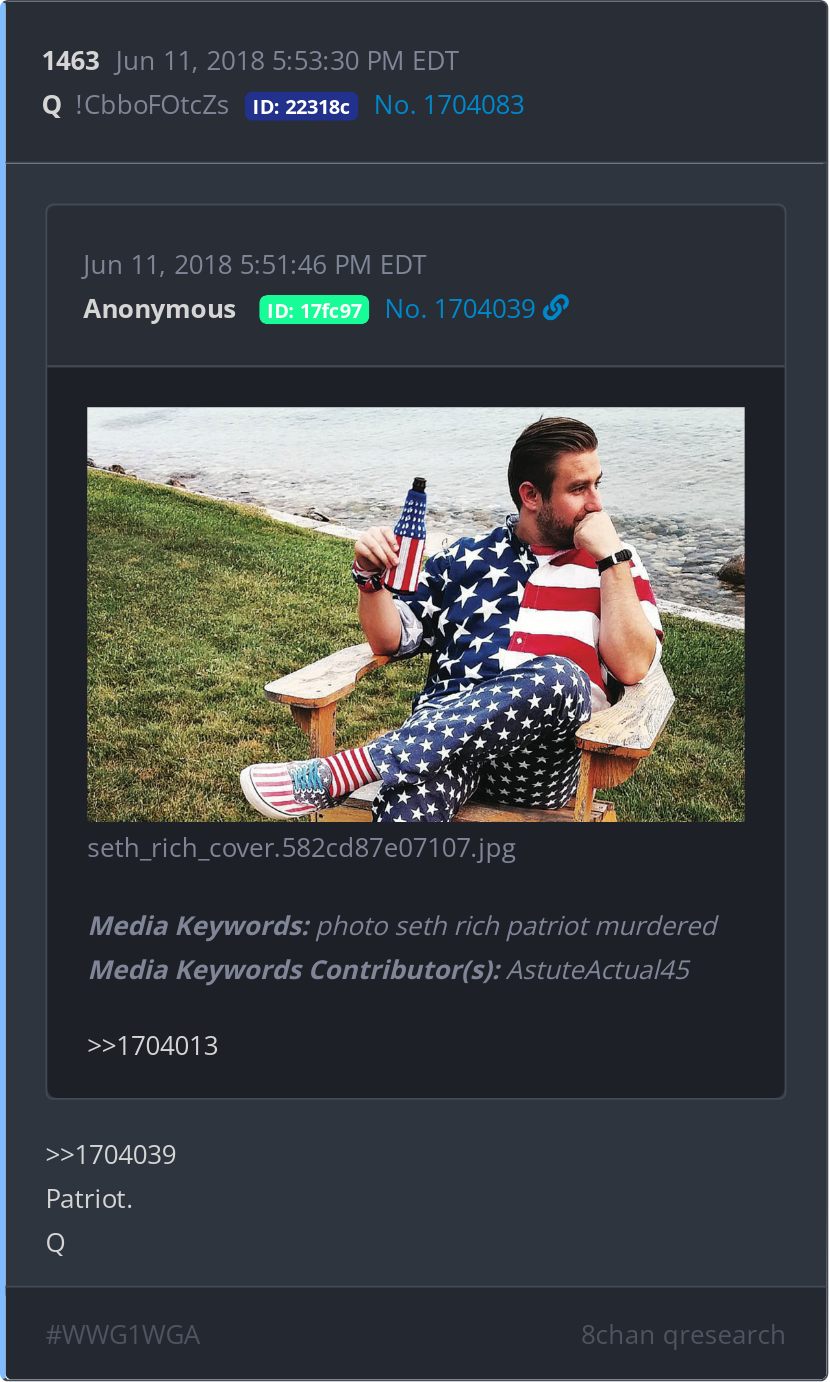The height and width of the screenshot is (1382, 830).
Task: Click the Anonymous poster name
Action: tap(160, 309)
